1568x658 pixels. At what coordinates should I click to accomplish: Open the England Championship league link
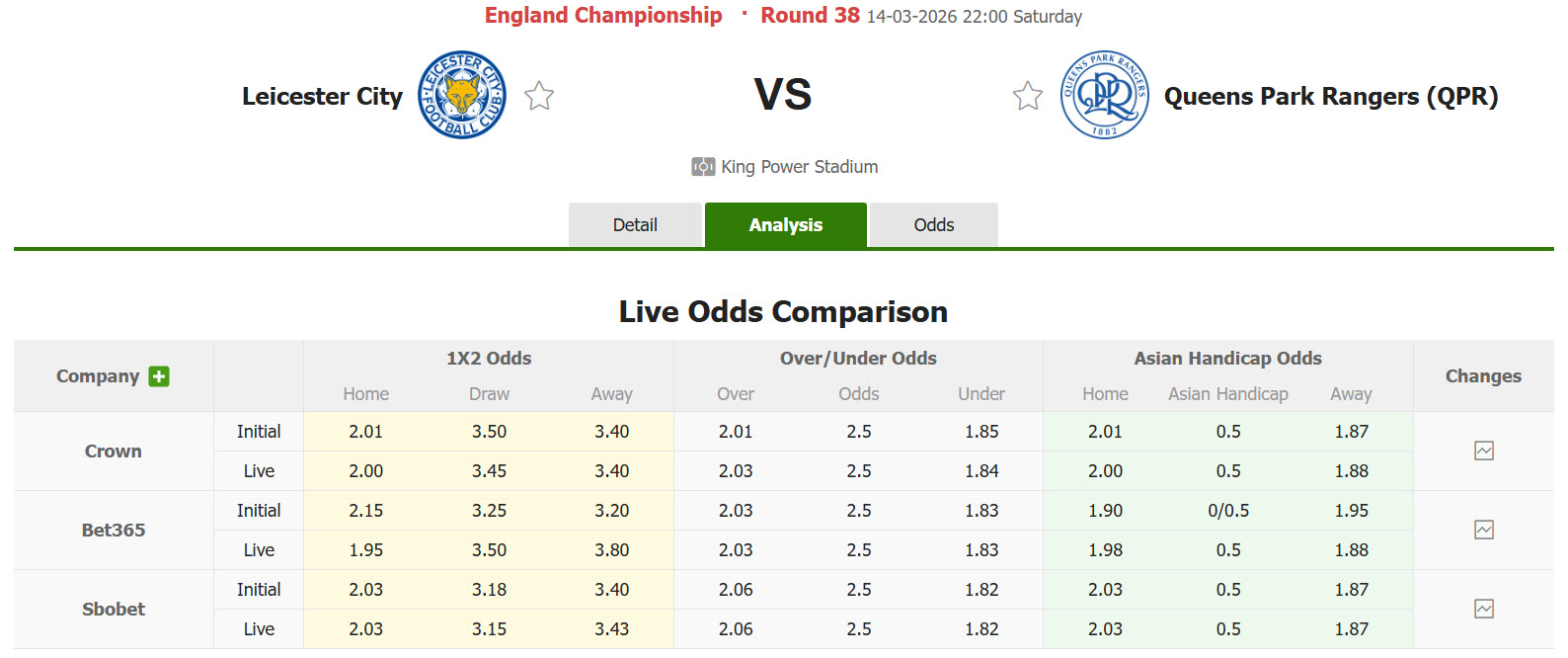pyautogui.click(x=602, y=15)
